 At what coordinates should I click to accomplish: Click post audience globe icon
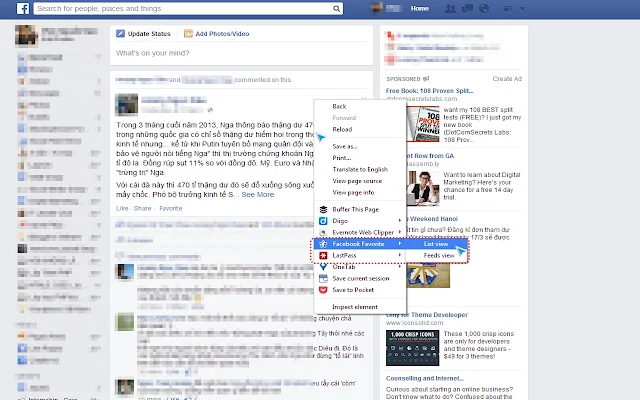[x=210, y=110]
